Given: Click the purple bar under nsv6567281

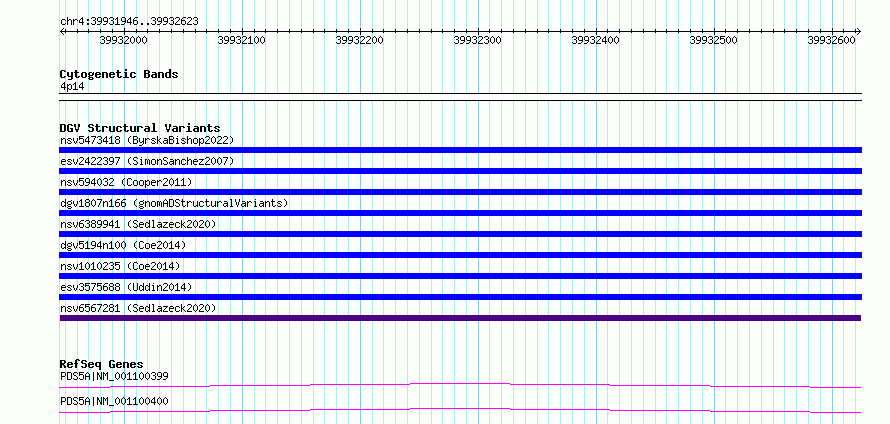Looking at the screenshot, I should (460, 318).
